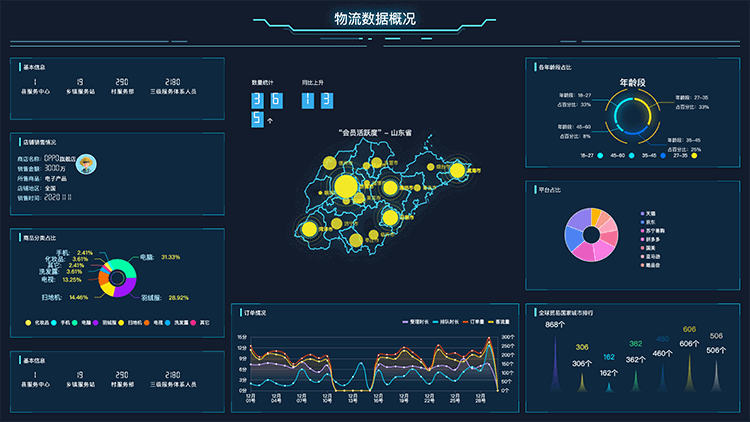
Task: Click the 300个 axis value in 订单情况
Action: tap(507, 337)
